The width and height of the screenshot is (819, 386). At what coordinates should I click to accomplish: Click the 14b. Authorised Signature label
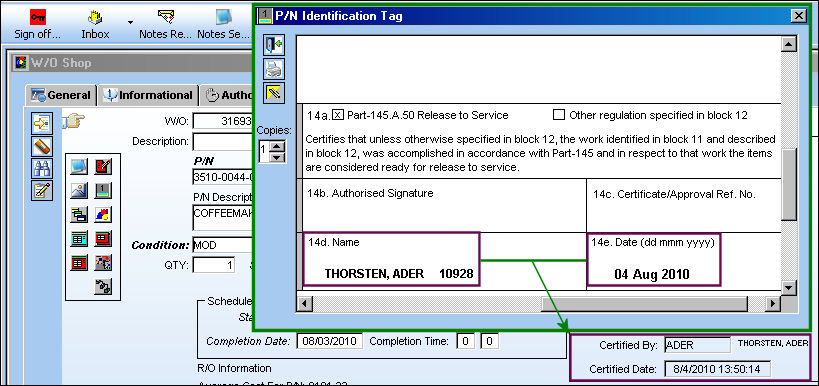(370, 193)
